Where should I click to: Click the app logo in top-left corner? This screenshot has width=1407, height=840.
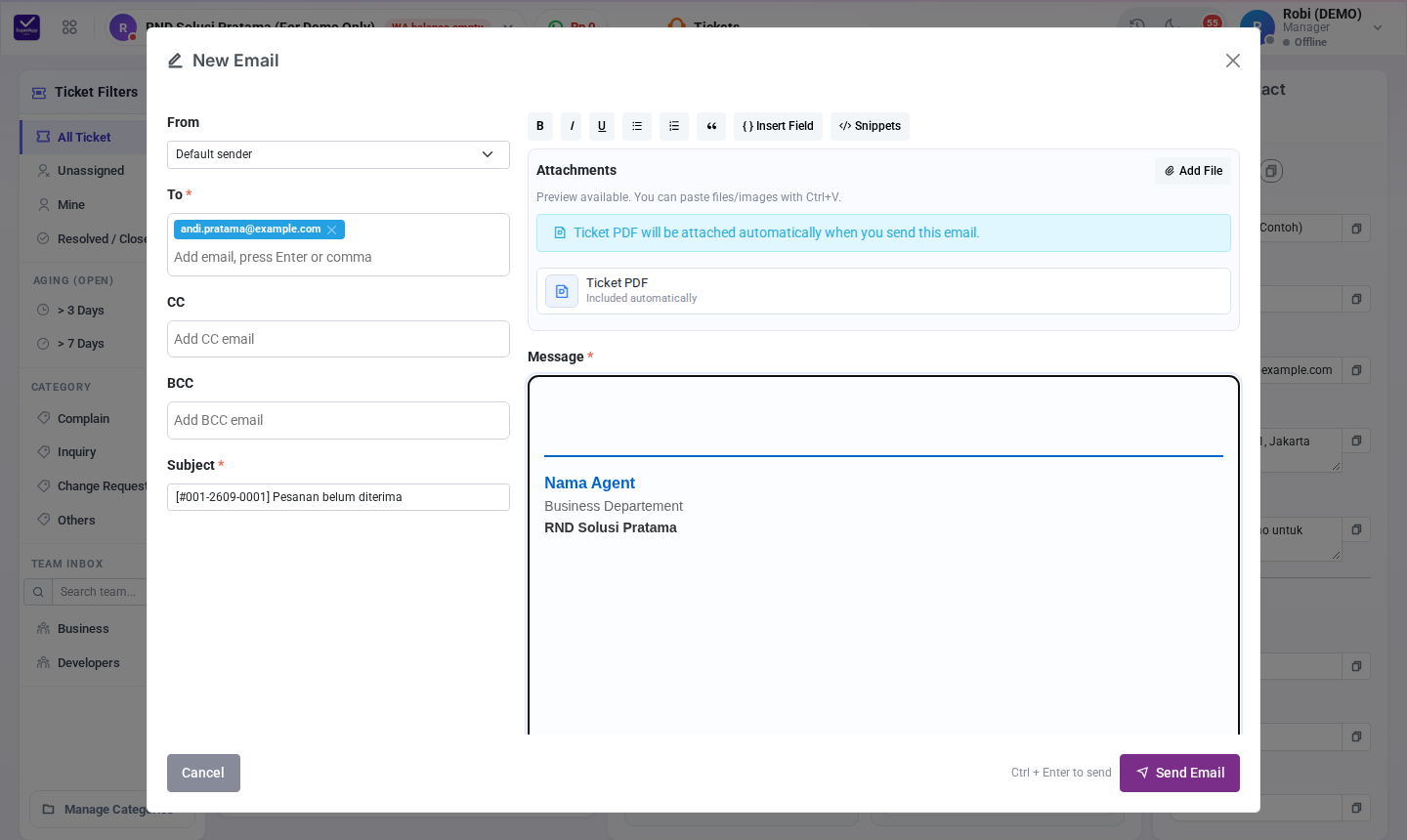(26, 27)
